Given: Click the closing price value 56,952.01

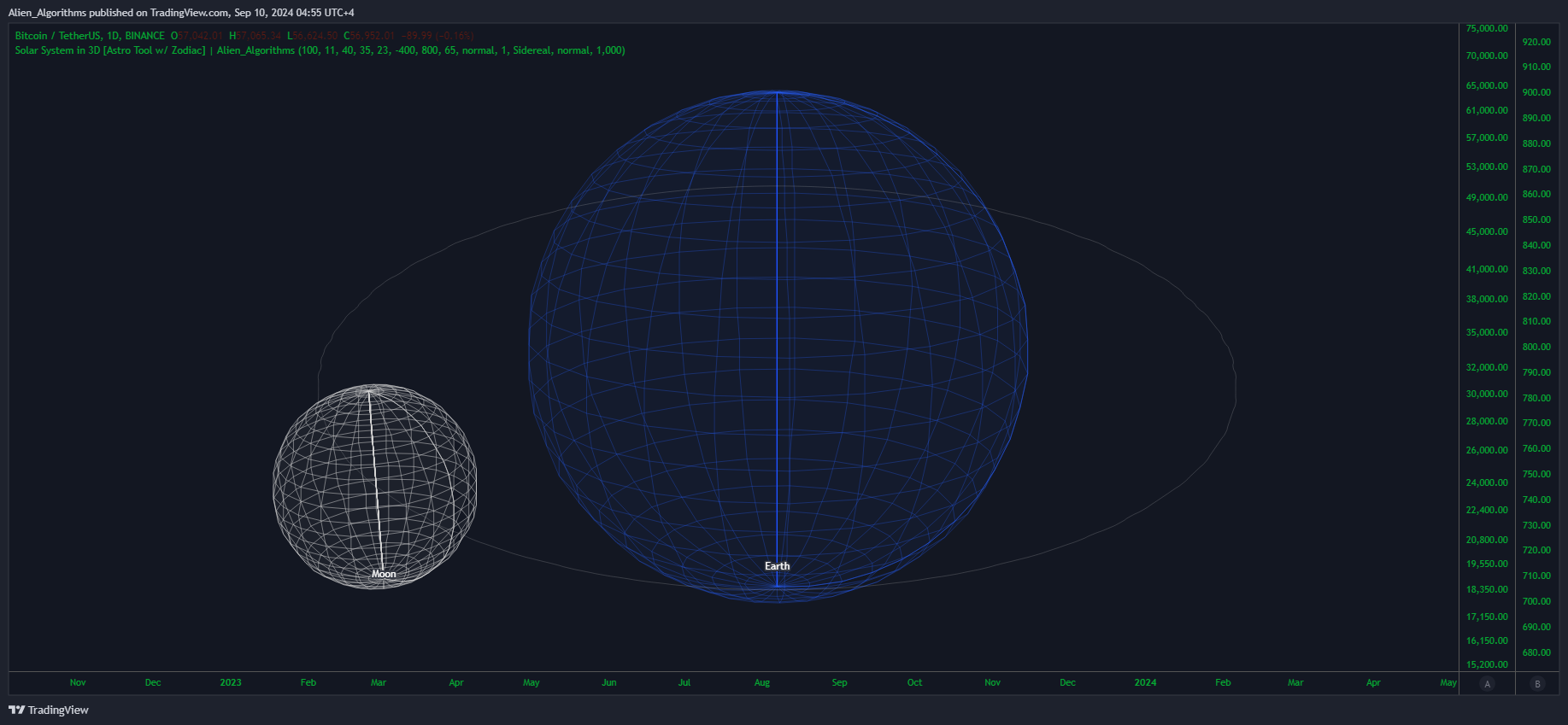Looking at the screenshot, I should click(x=372, y=36).
